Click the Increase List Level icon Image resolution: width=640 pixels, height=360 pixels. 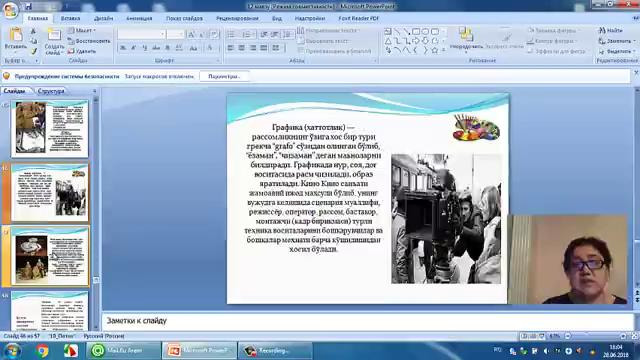[275, 34]
